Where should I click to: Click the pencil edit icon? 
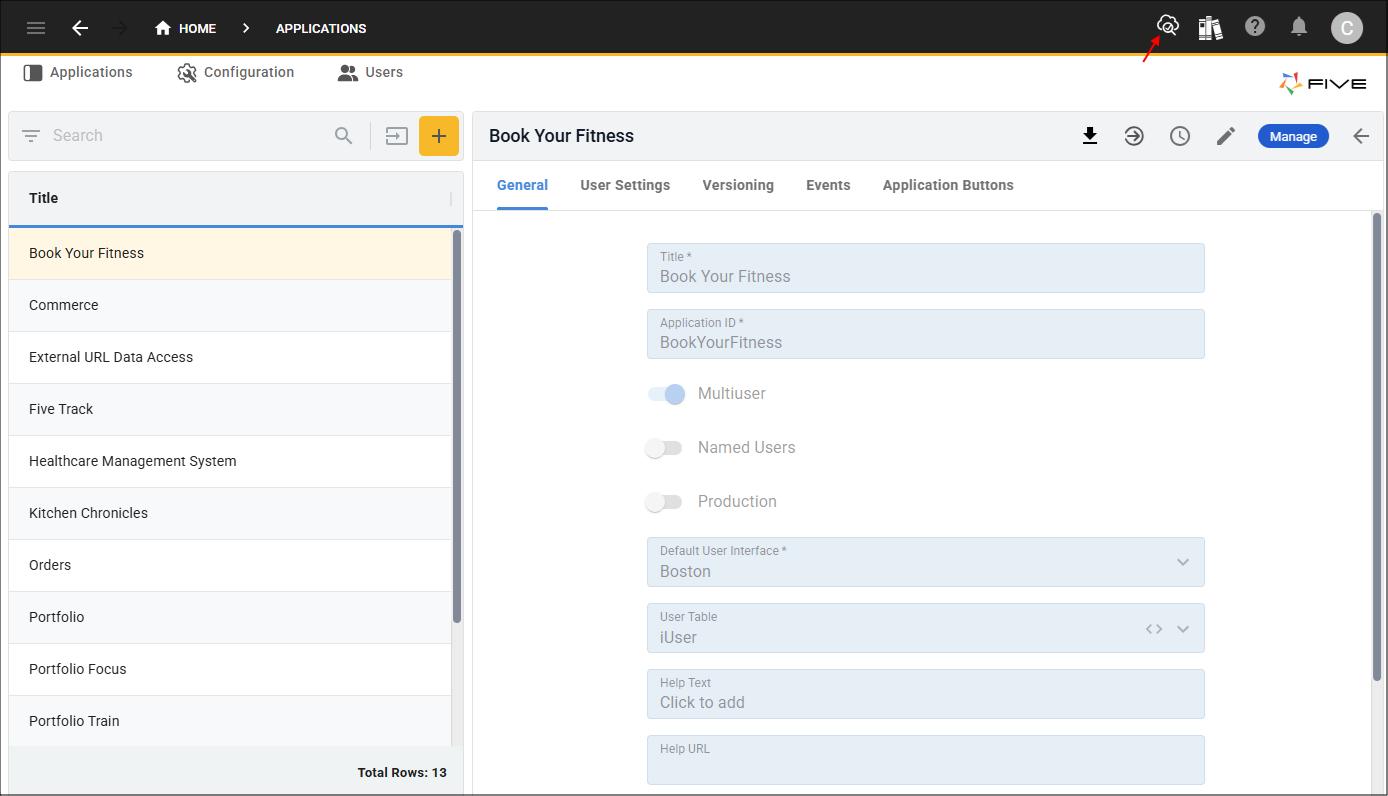coord(1226,136)
